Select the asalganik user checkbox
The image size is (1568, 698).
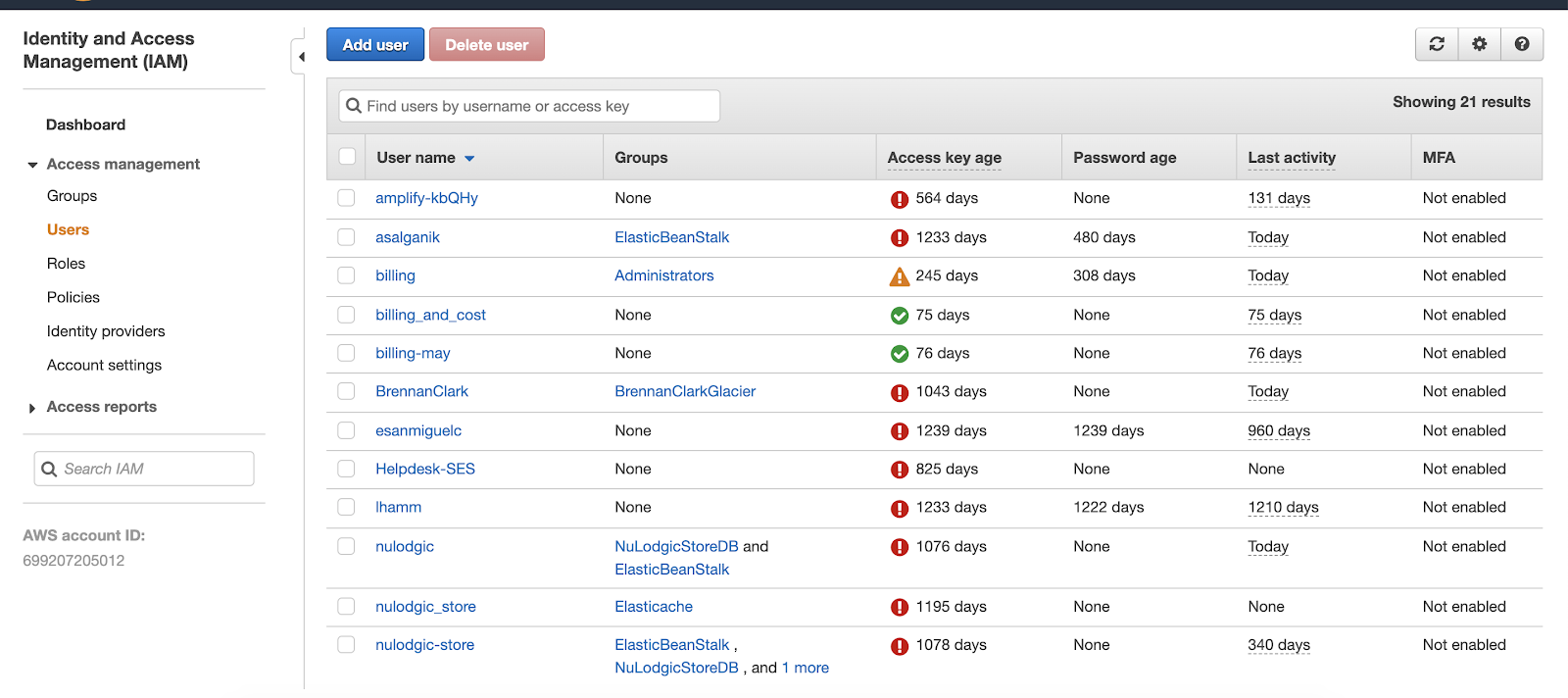[346, 237]
